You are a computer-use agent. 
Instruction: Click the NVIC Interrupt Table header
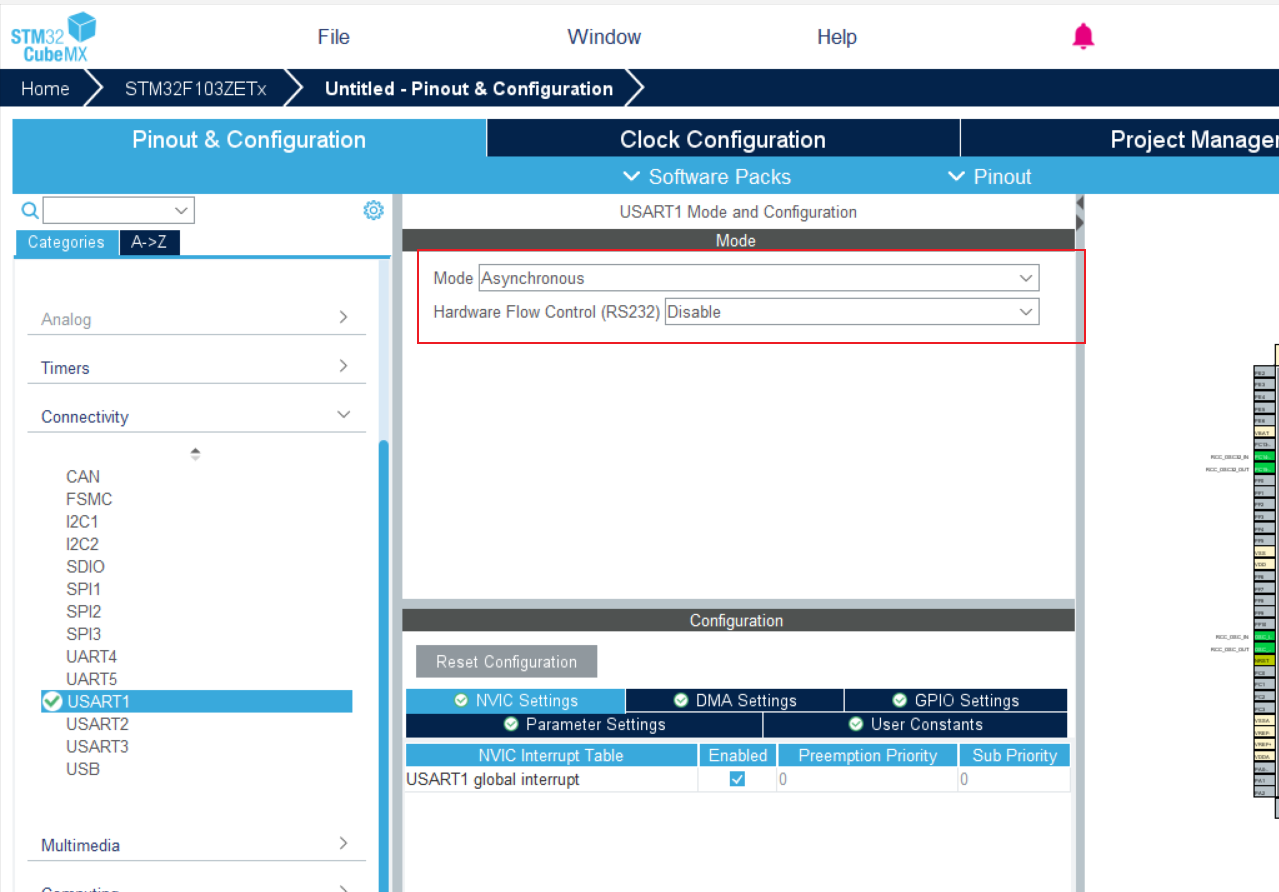[551, 755]
